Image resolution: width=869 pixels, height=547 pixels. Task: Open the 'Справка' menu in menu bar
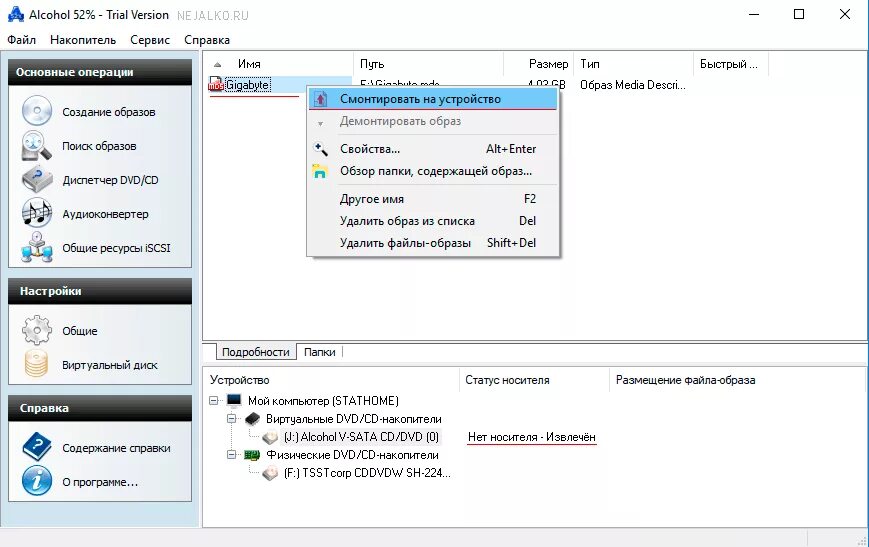(x=207, y=40)
